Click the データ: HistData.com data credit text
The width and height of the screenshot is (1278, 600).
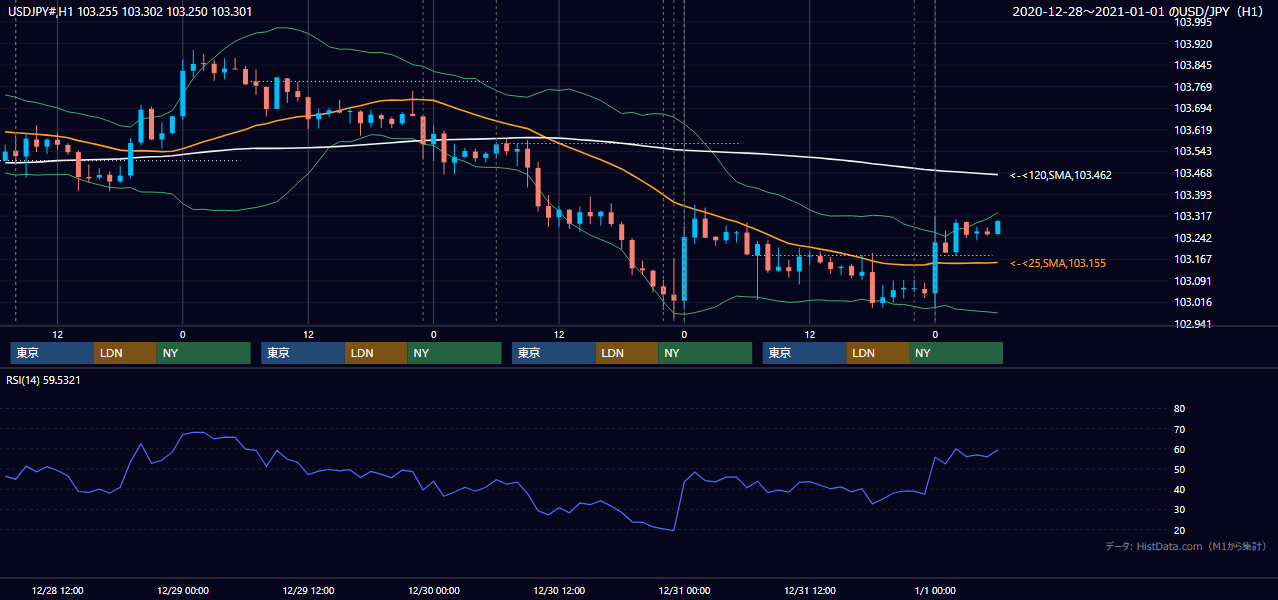pos(1186,546)
